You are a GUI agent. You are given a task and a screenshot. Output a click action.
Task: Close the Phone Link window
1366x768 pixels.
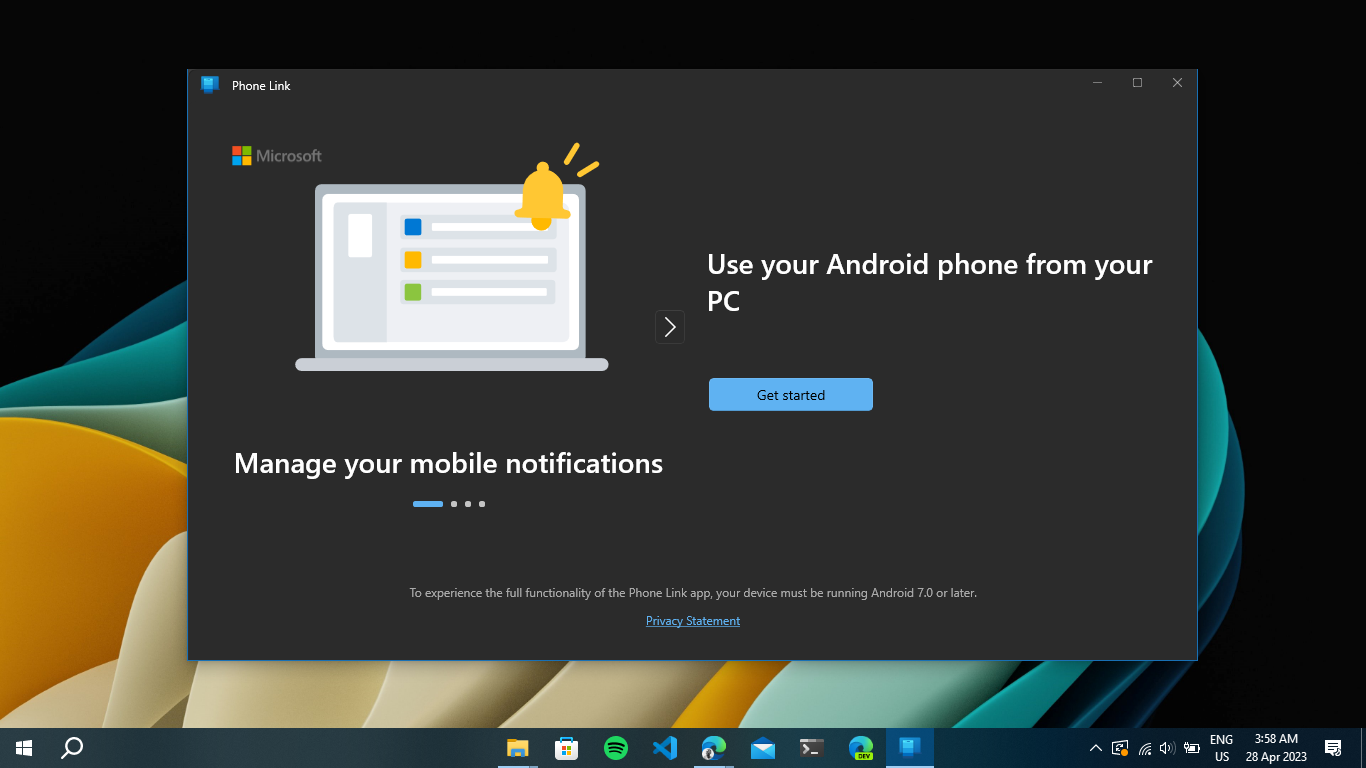(x=1177, y=83)
